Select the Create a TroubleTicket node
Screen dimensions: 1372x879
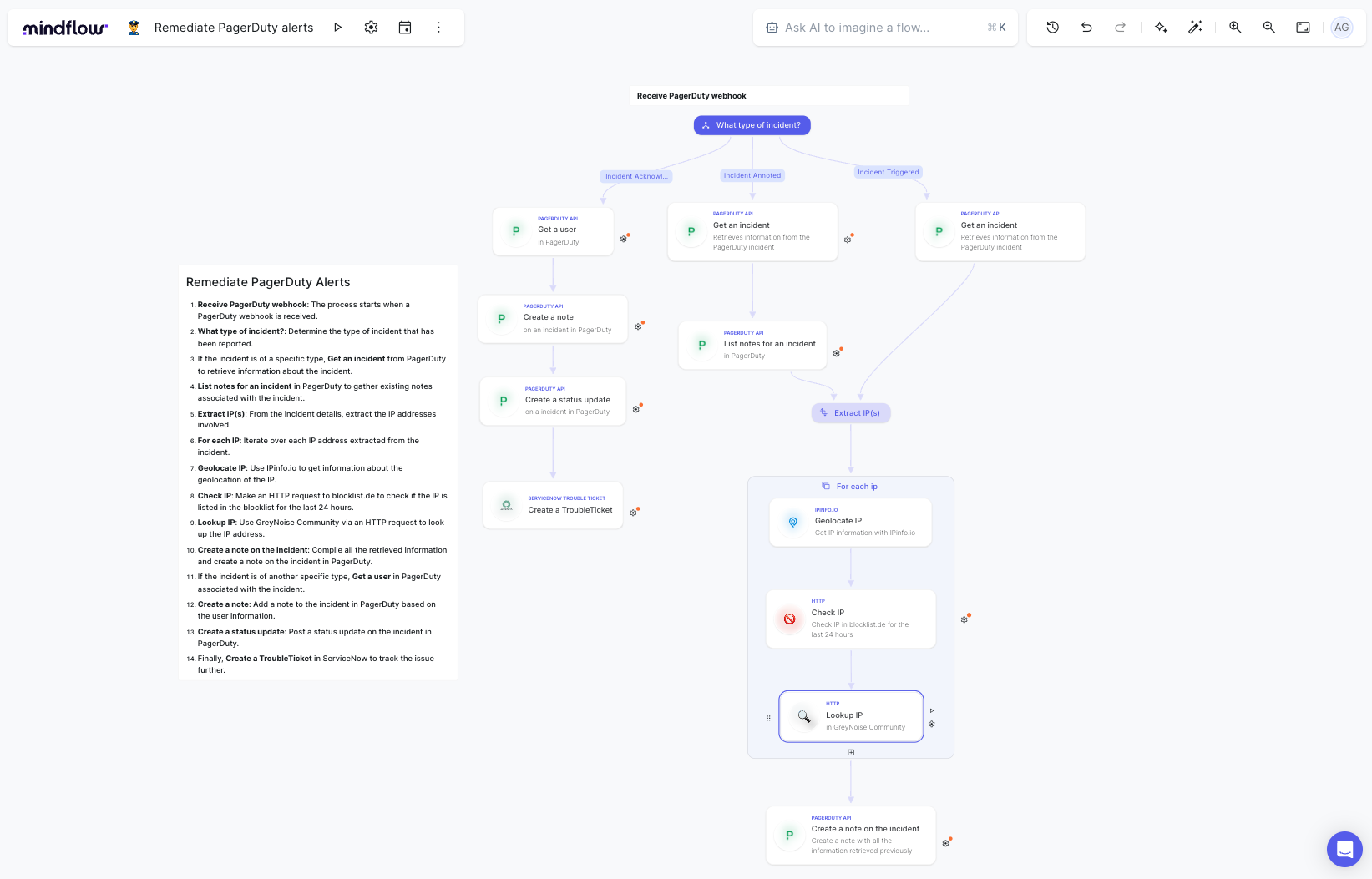point(553,506)
